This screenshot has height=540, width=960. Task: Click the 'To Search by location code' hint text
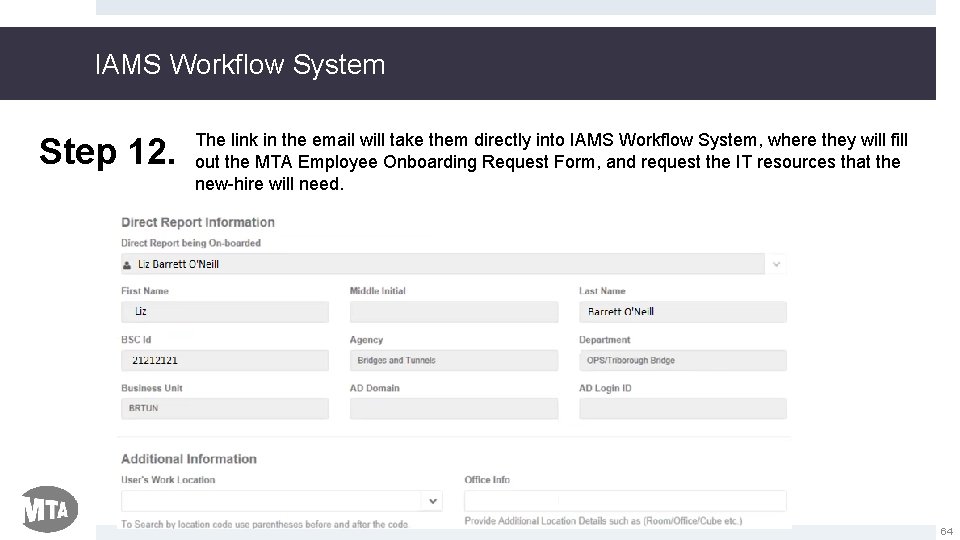[264, 524]
